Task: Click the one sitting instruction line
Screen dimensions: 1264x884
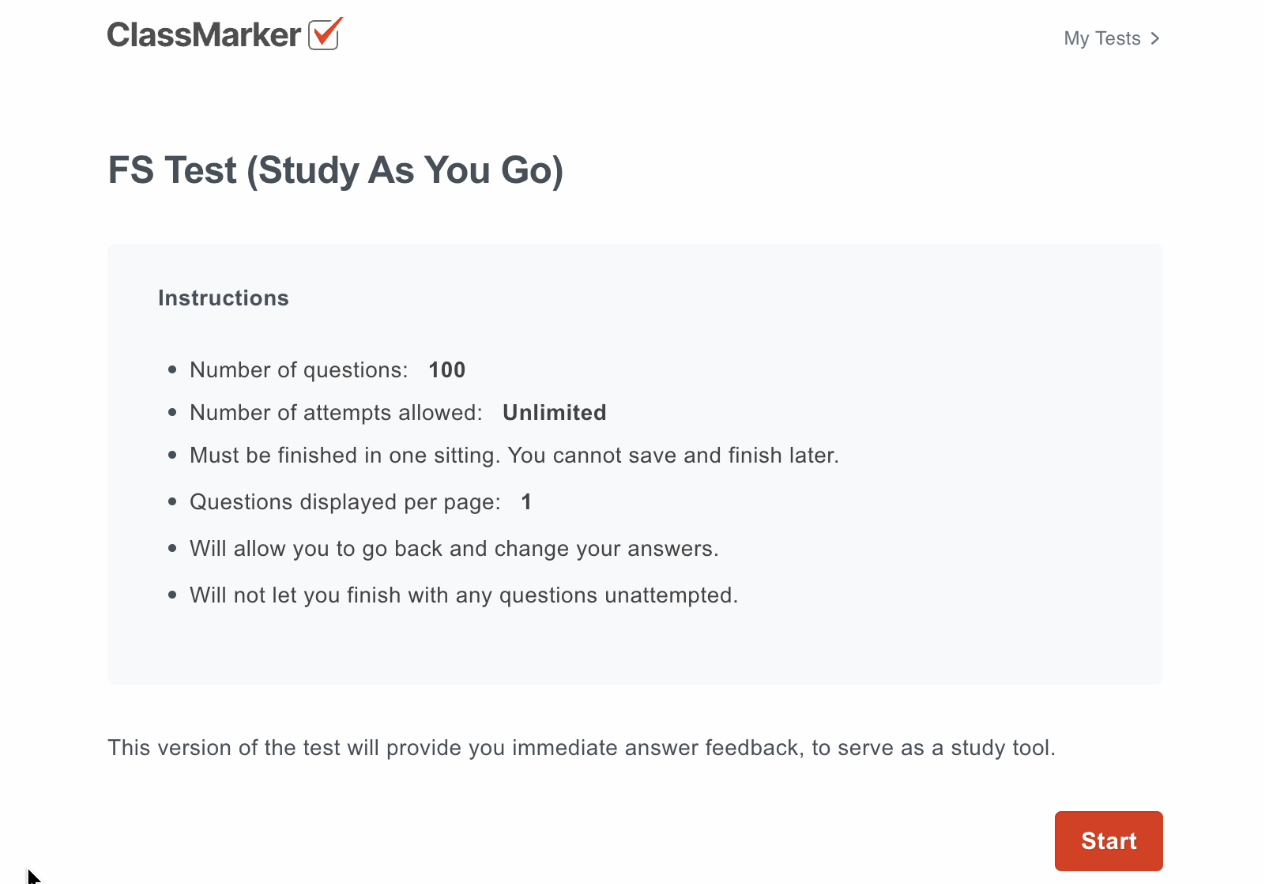Action: point(514,456)
